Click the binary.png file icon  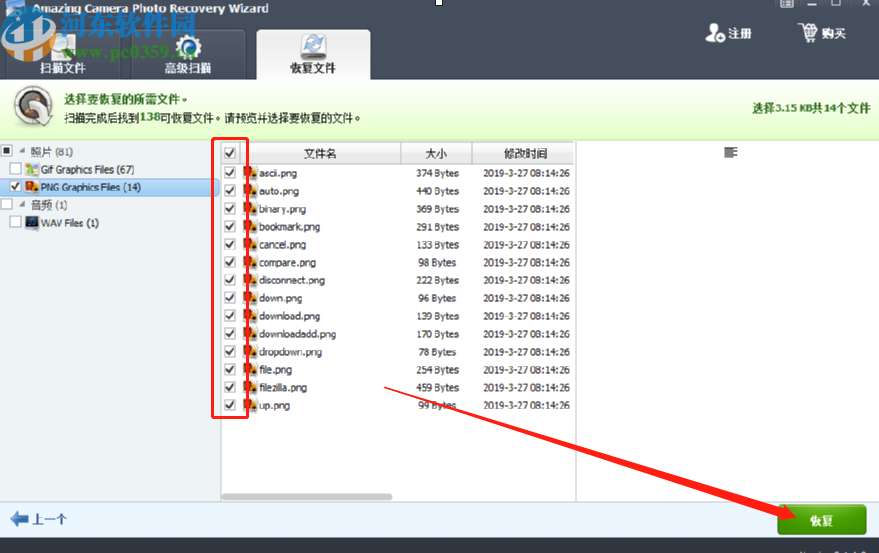pos(250,209)
